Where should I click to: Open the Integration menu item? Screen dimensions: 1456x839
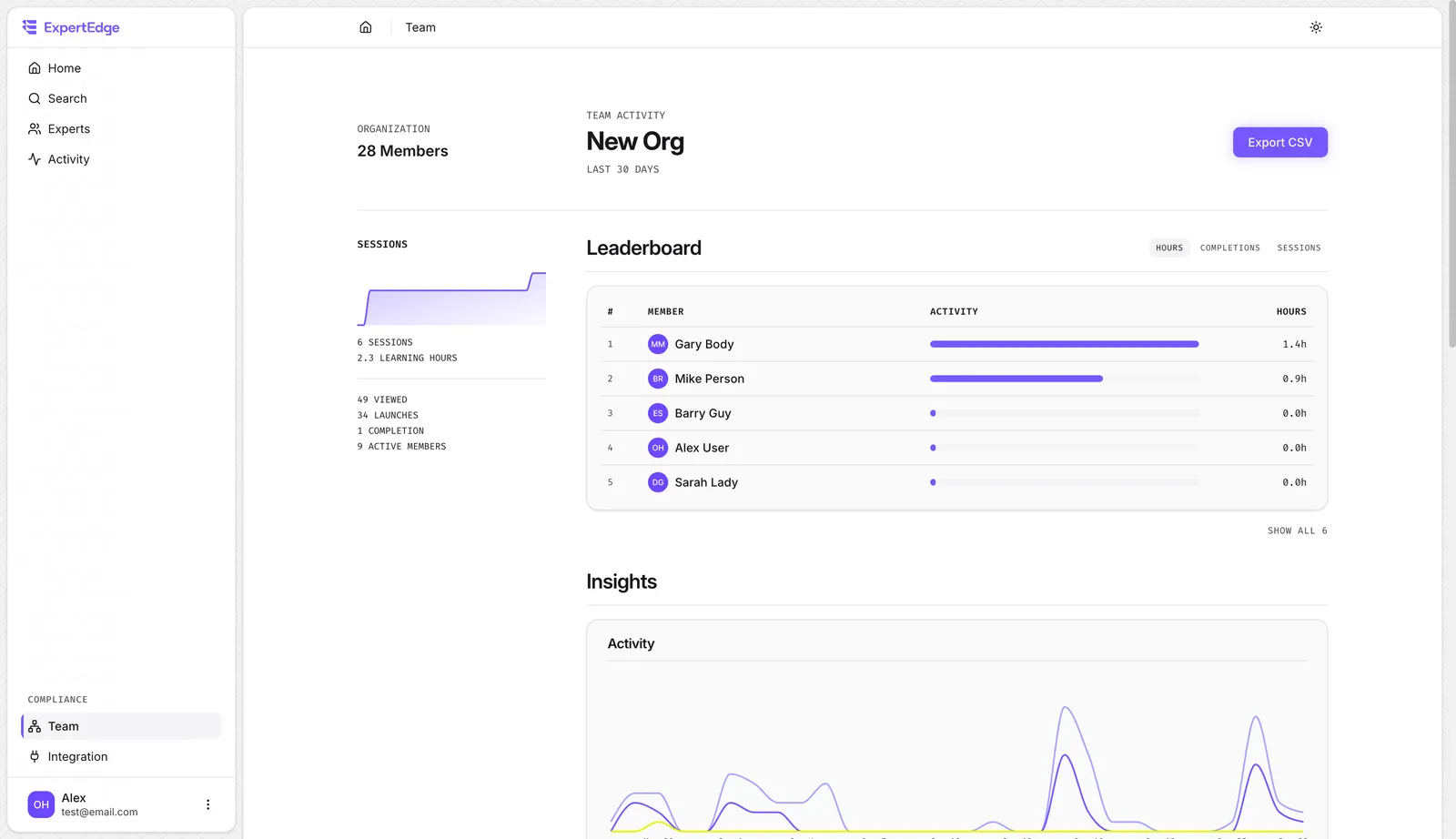pos(121,756)
